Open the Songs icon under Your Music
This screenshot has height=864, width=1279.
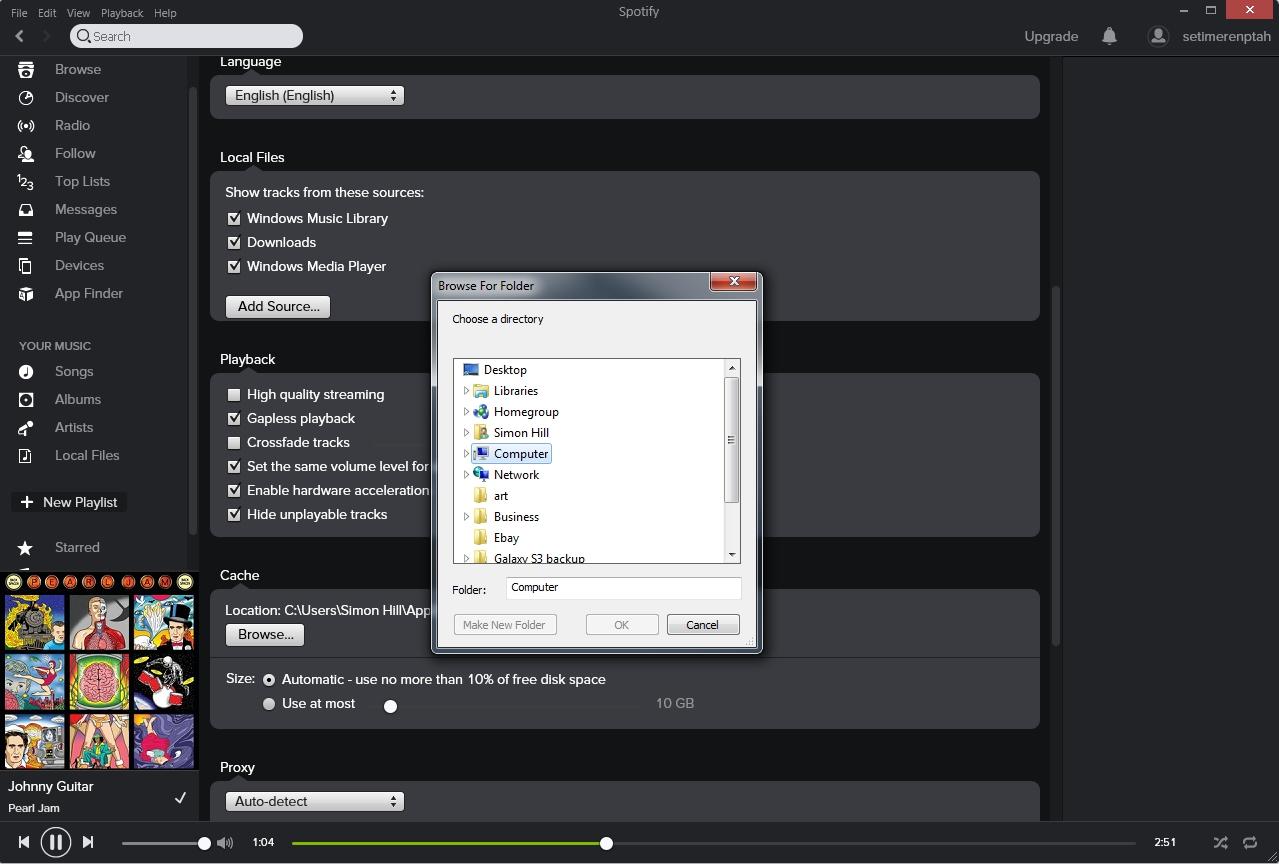point(26,371)
